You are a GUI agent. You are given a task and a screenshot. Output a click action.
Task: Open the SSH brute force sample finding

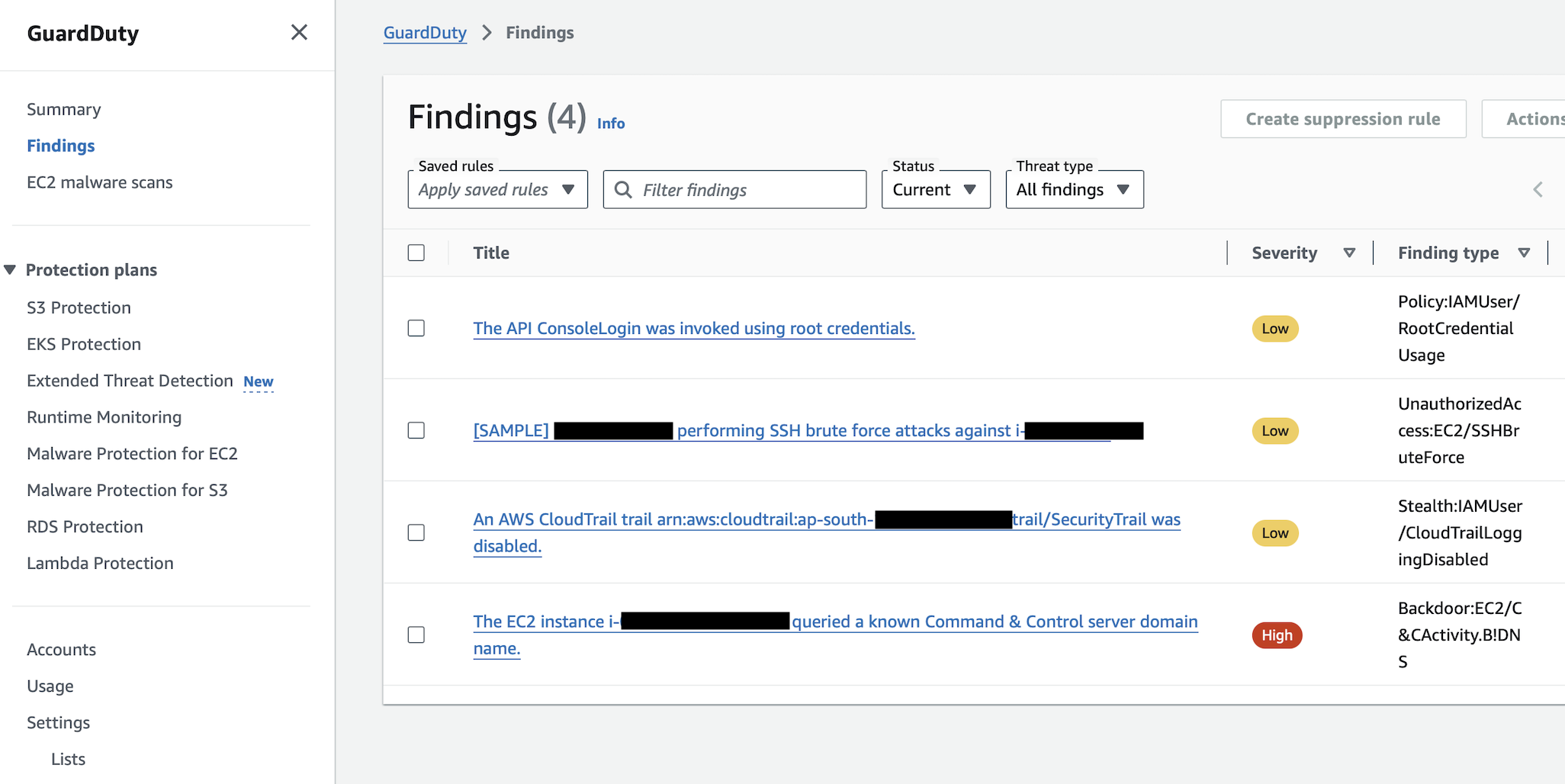[808, 430]
